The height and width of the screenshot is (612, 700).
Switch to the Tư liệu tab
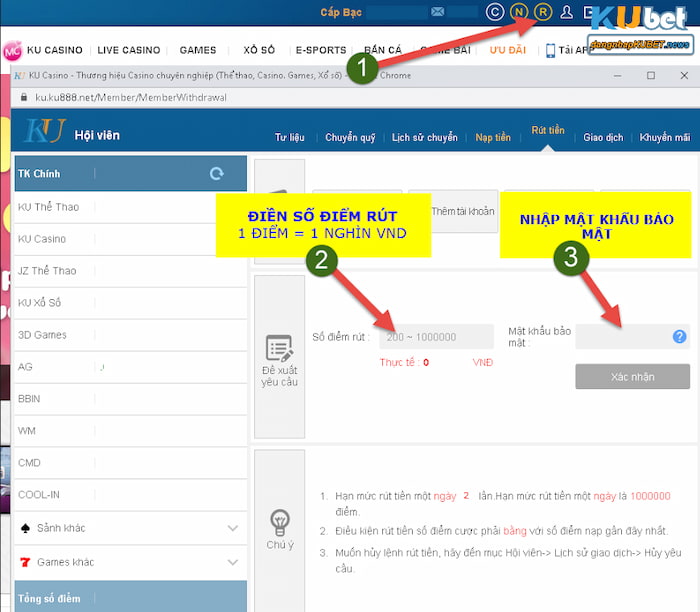(290, 137)
